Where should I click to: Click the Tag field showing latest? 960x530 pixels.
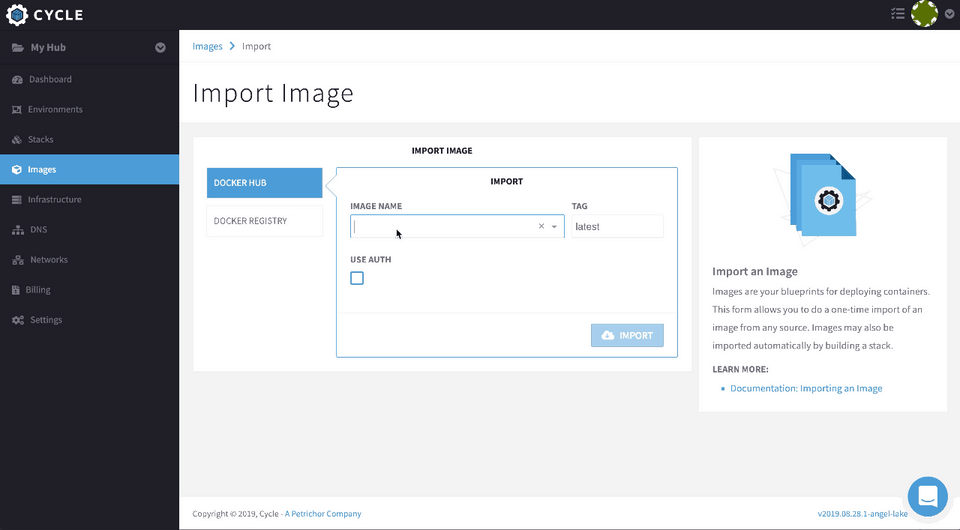617,226
